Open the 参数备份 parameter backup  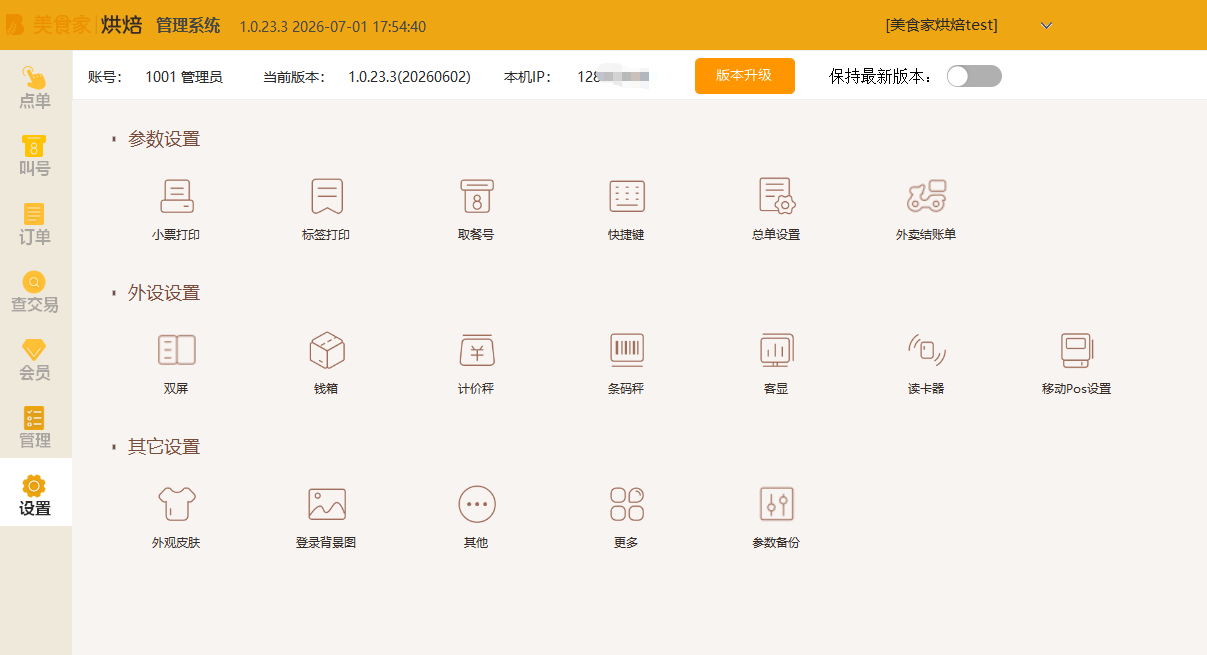(x=776, y=517)
